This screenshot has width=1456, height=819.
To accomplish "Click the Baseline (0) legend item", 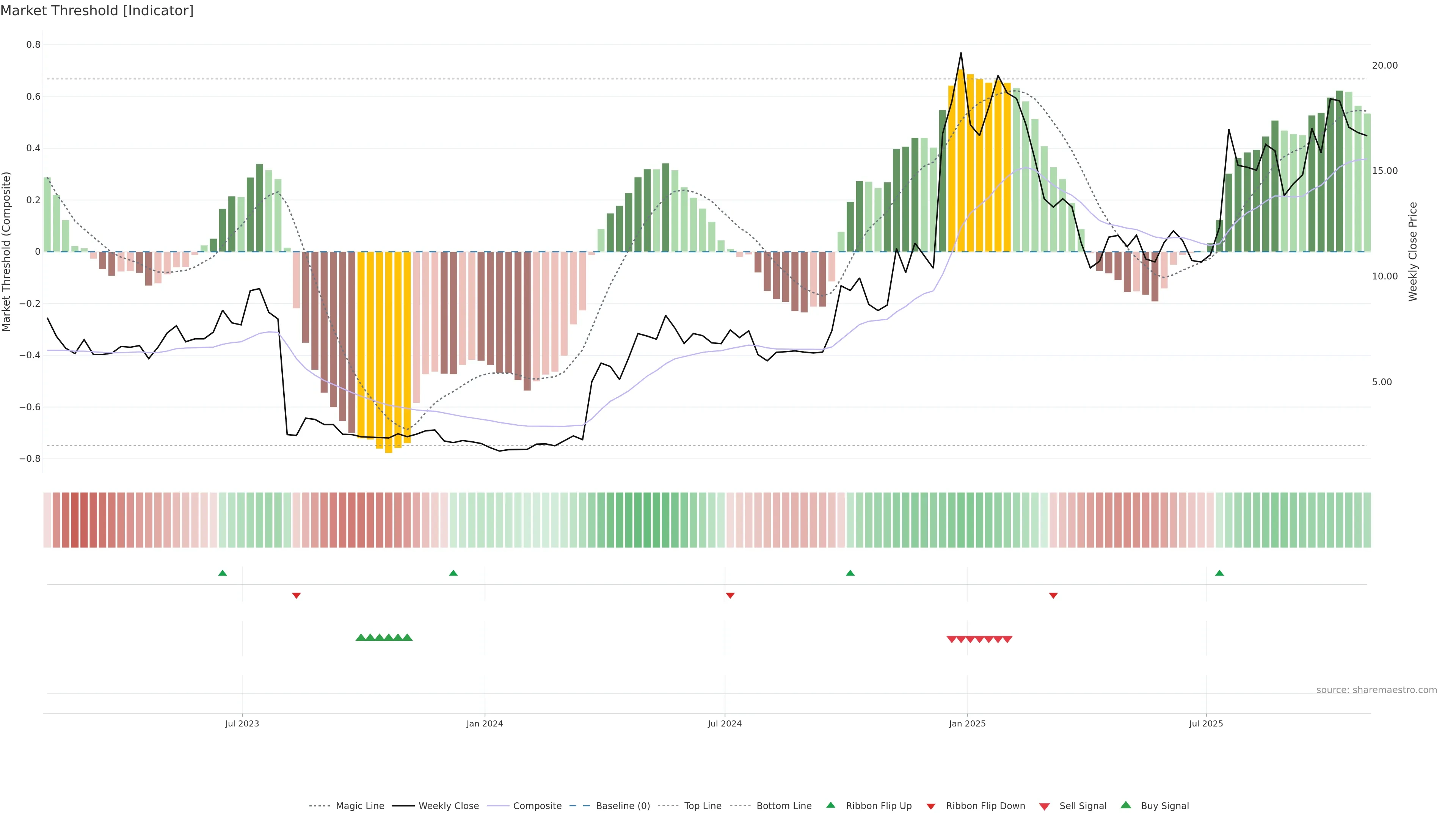I will (x=622, y=805).
